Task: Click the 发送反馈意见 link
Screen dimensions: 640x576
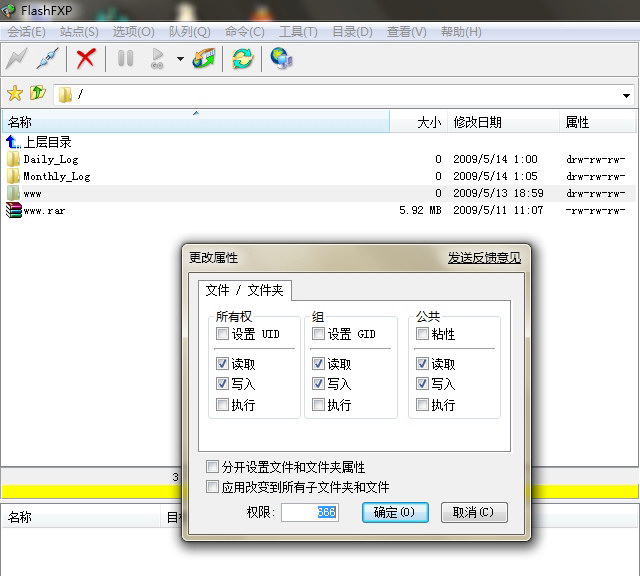Action: pyautogui.click(x=484, y=258)
